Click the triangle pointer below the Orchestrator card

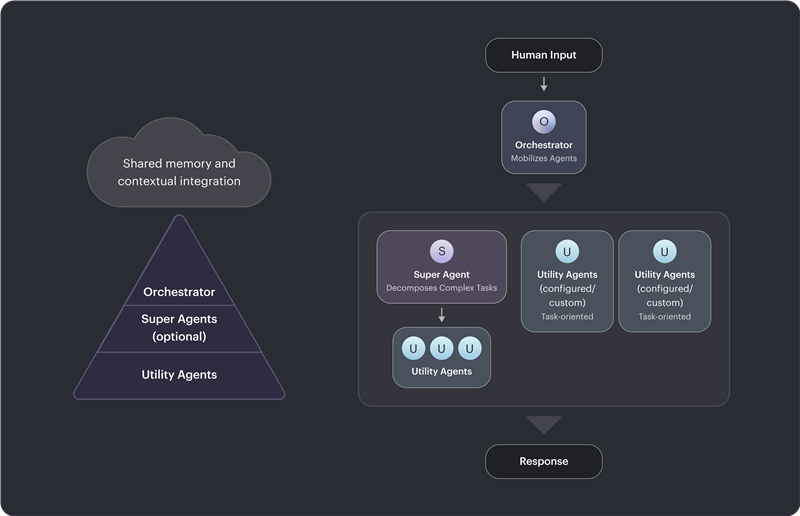(544, 192)
